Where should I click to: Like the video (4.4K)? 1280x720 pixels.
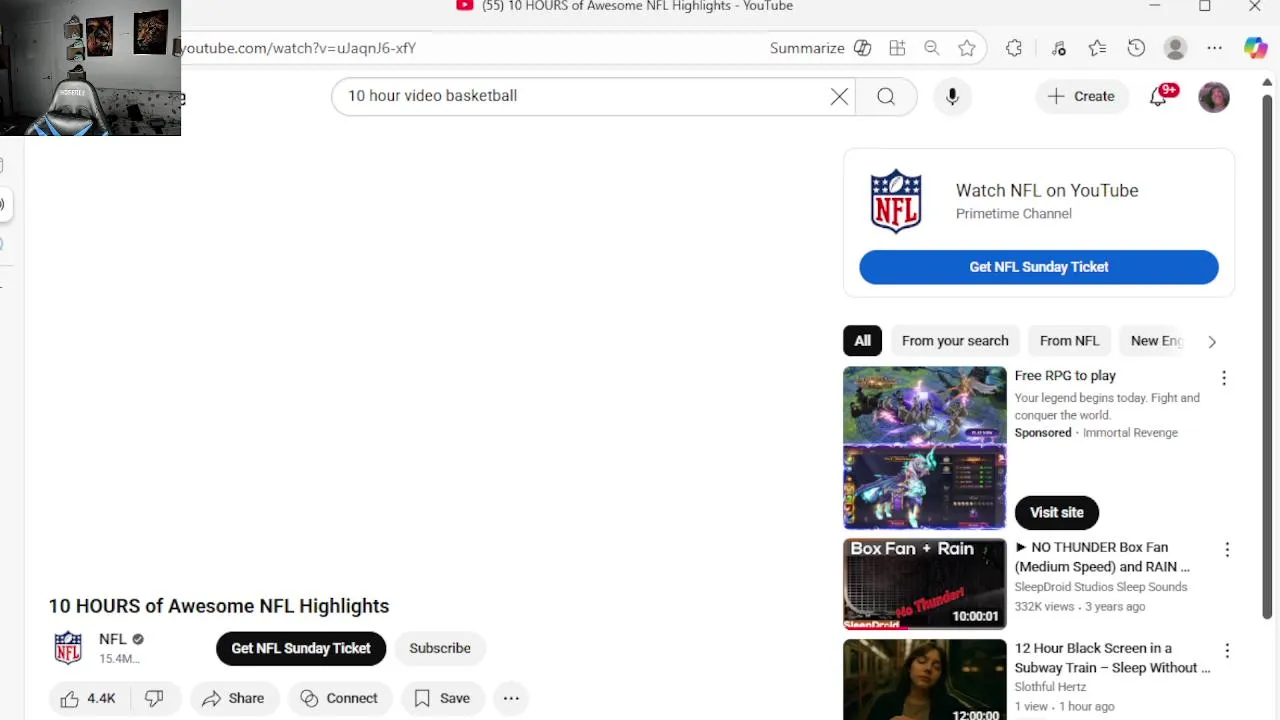pos(88,698)
